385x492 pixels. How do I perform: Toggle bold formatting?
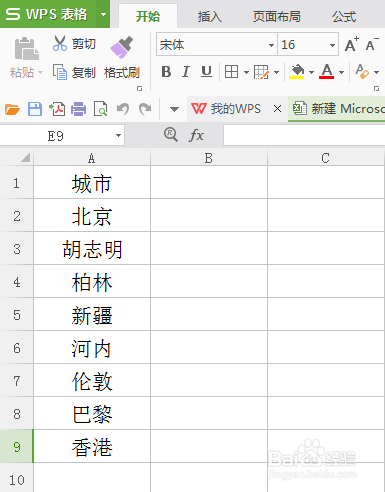click(166, 72)
